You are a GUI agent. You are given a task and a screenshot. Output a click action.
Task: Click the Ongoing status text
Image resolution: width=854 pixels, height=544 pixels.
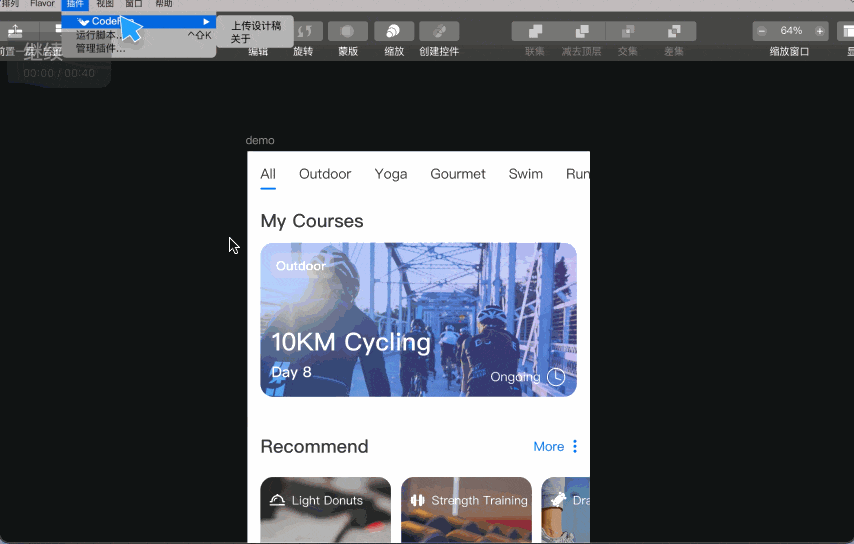515,377
